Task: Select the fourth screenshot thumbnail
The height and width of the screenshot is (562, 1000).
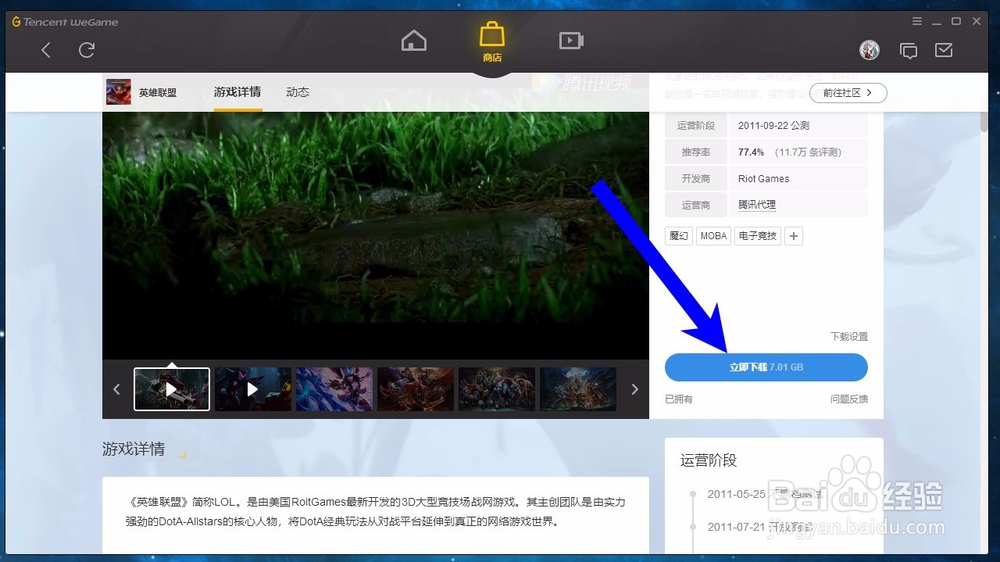Action: (x=415, y=389)
